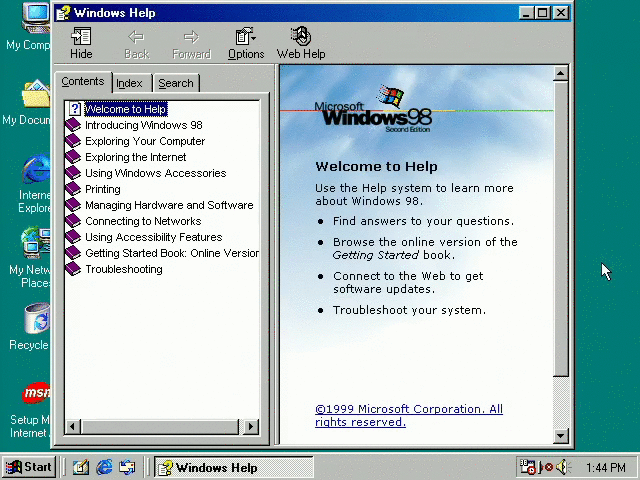
Task: Expand 'Managing Hardware and Software' topic
Action: click(169, 205)
